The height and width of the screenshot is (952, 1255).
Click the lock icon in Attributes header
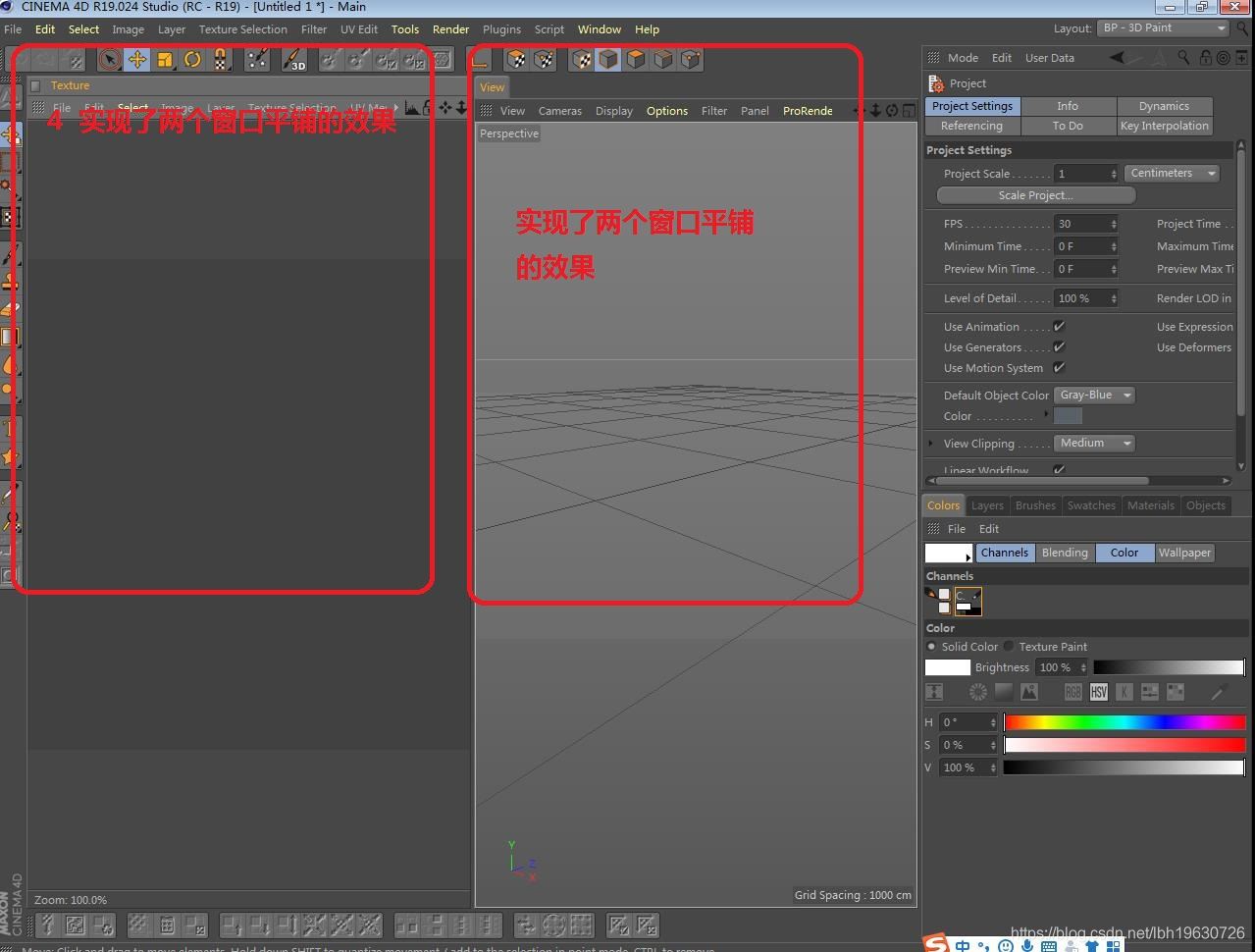pyautogui.click(x=1204, y=58)
